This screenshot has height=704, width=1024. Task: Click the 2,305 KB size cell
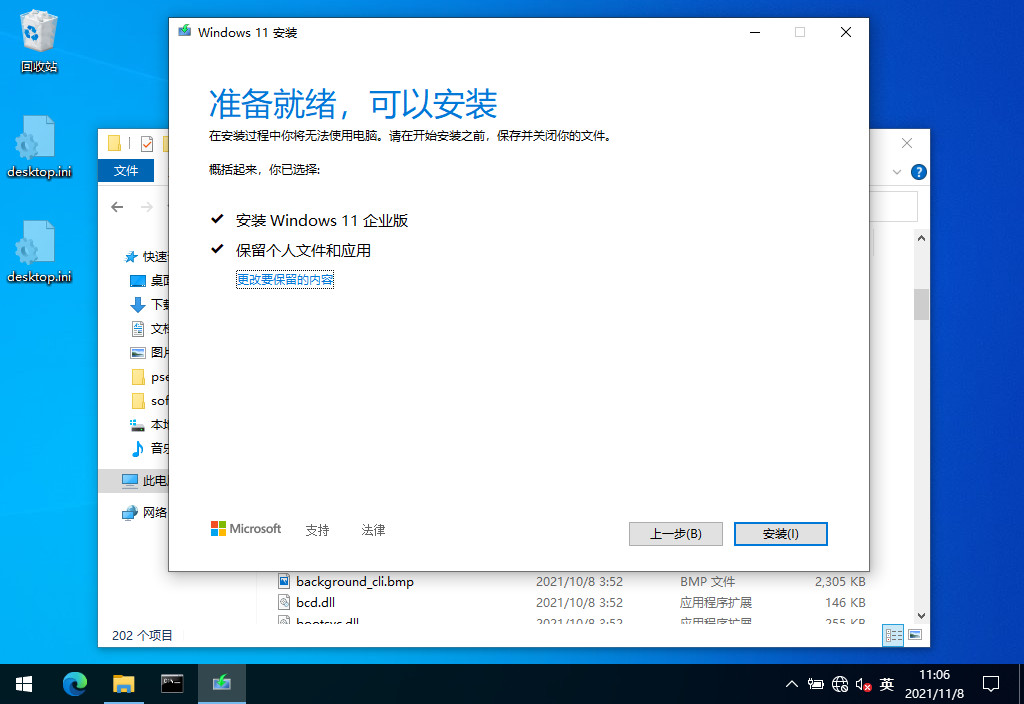tap(840, 581)
